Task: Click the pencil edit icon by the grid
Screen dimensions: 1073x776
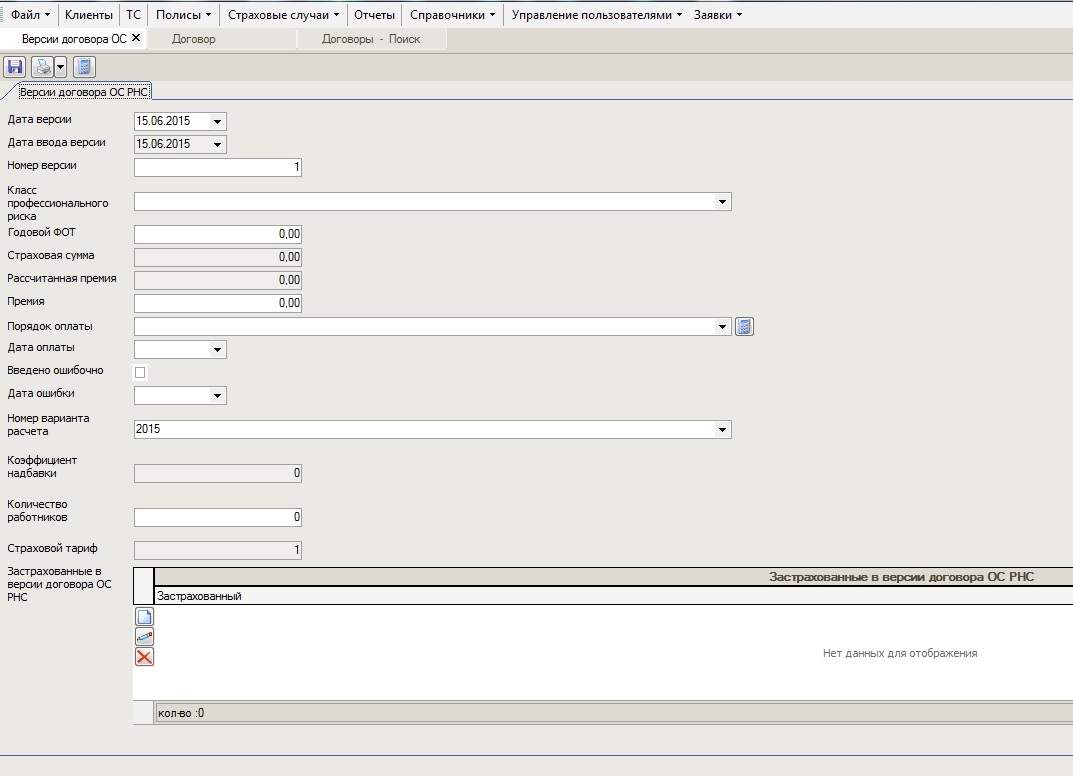Action: point(144,637)
